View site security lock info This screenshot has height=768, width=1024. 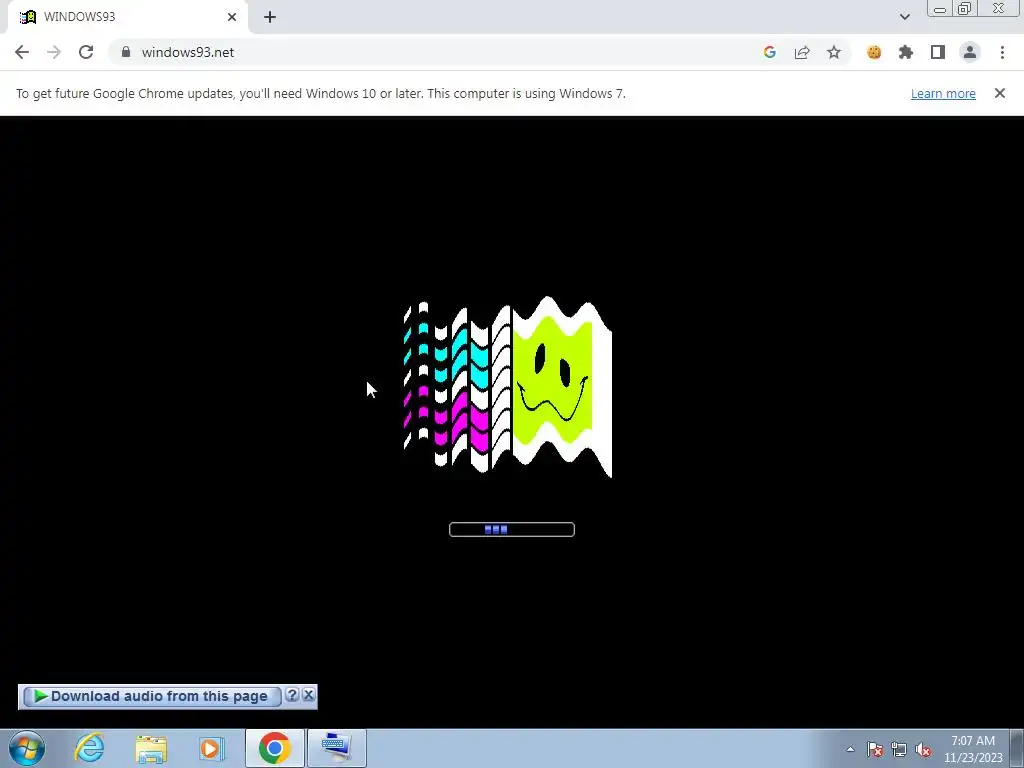pyautogui.click(x=126, y=52)
